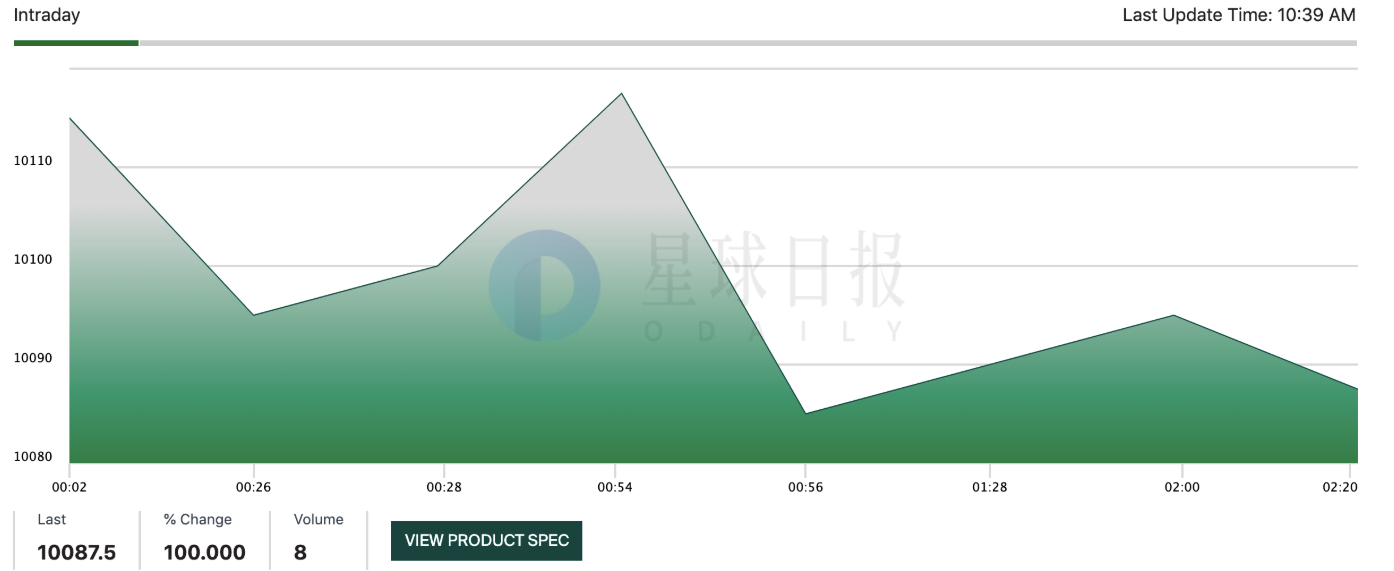1394x571 pixels.
Task: Click the 10080 price axis label
Action: pyautogui.click(x=32, y=457)
